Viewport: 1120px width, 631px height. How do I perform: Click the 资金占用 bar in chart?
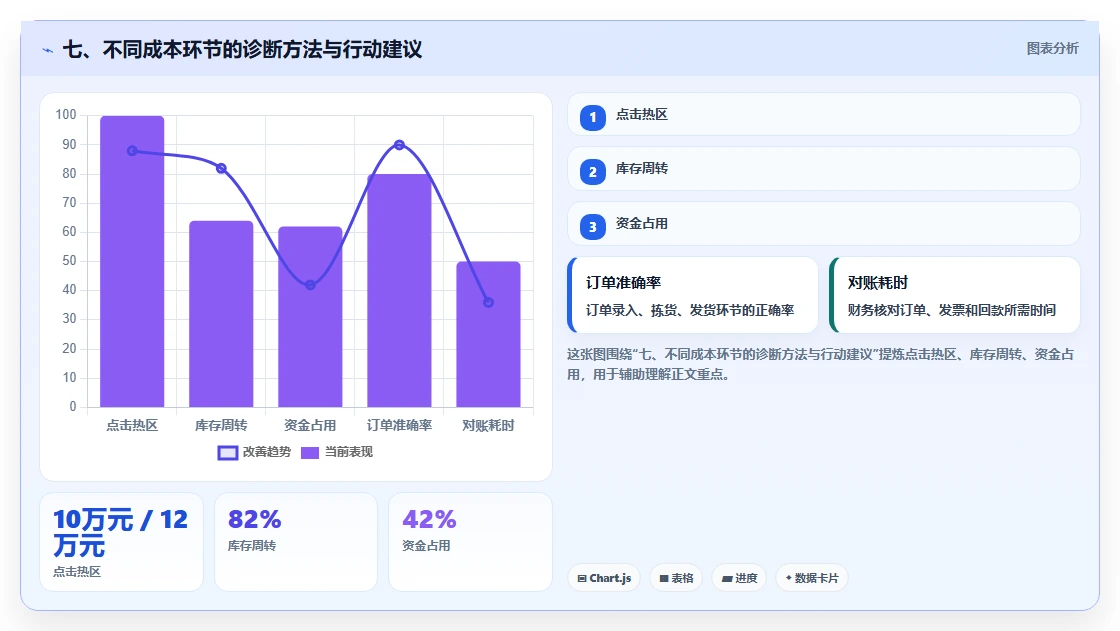click(310, 317)
